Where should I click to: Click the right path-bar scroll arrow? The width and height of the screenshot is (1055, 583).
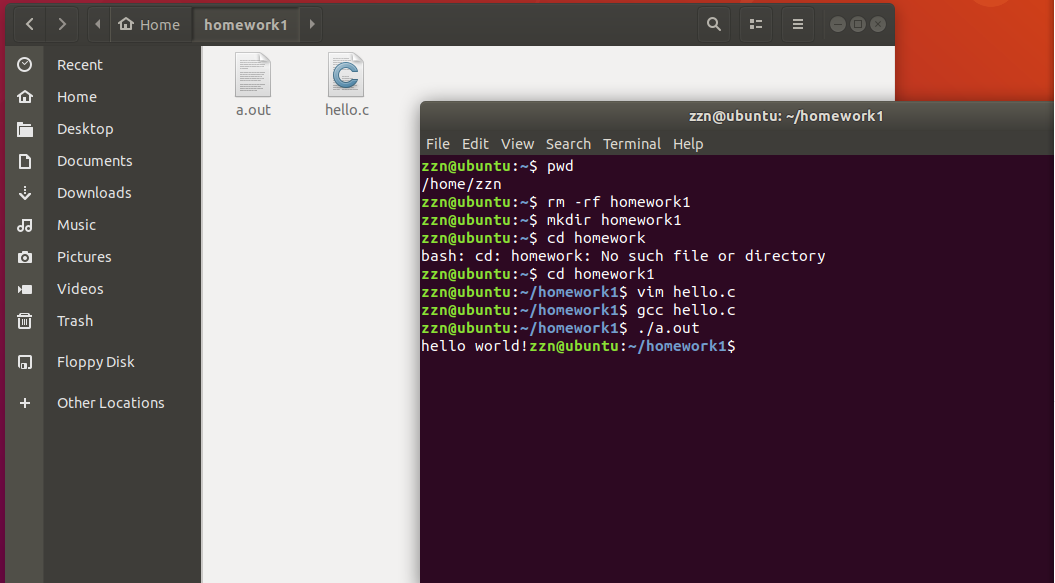pos(312,24)
